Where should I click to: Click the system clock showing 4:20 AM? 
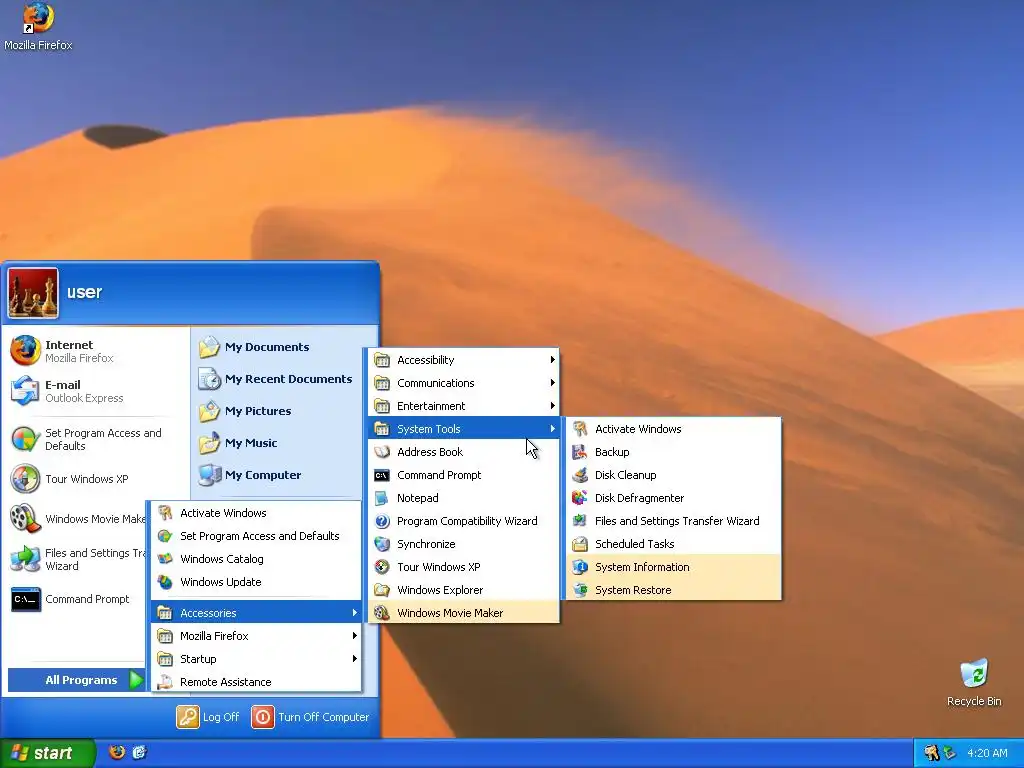tap(987, 753)
